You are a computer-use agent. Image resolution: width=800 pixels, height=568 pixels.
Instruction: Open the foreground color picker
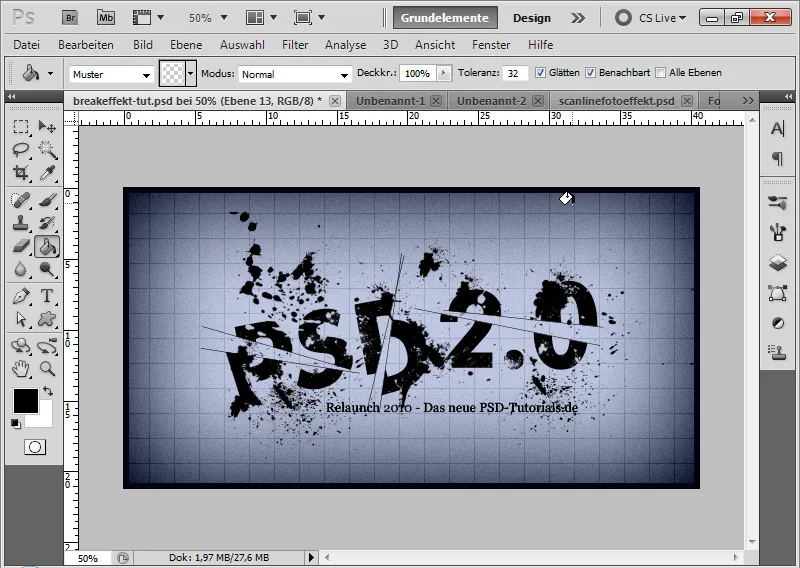point(26,401)
